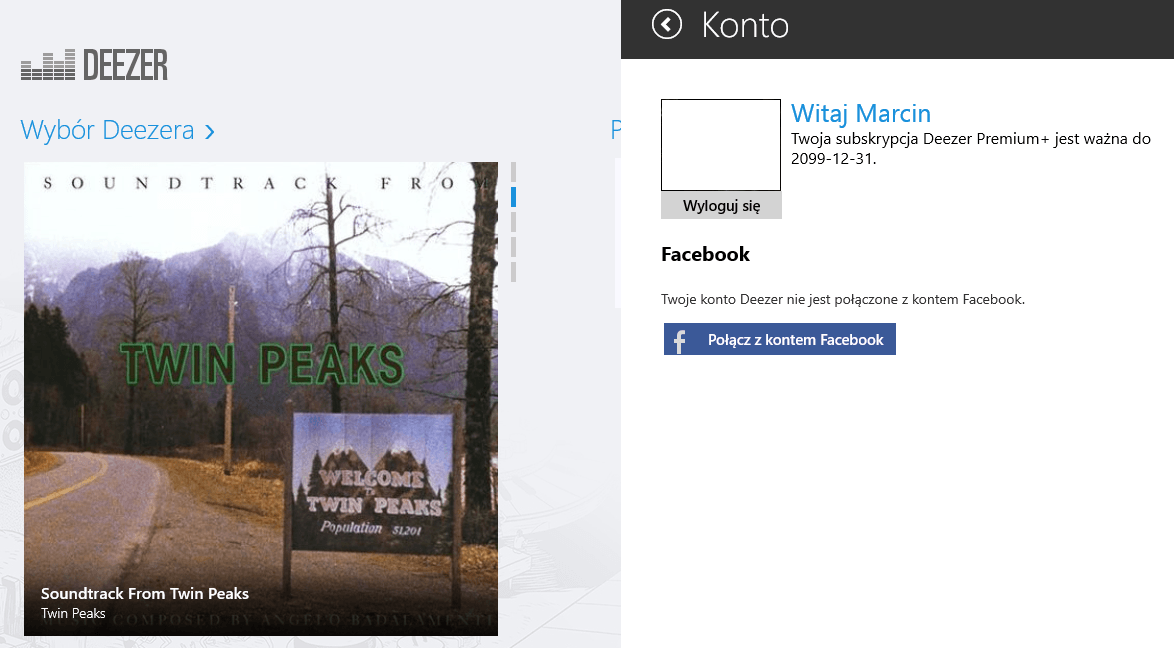Open the Wybór Deezera section heading
Screen dimensions: 1174x648
pyautogui.click(x=107, y=130)
